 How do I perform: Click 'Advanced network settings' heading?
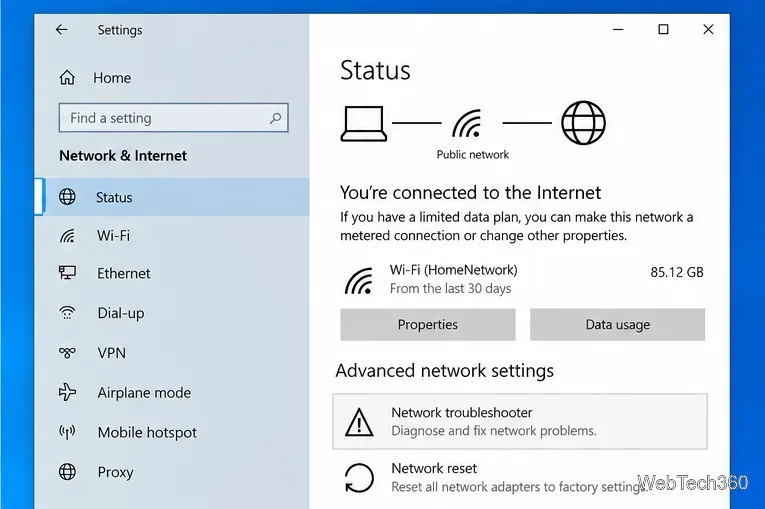[x=444, y=371]
